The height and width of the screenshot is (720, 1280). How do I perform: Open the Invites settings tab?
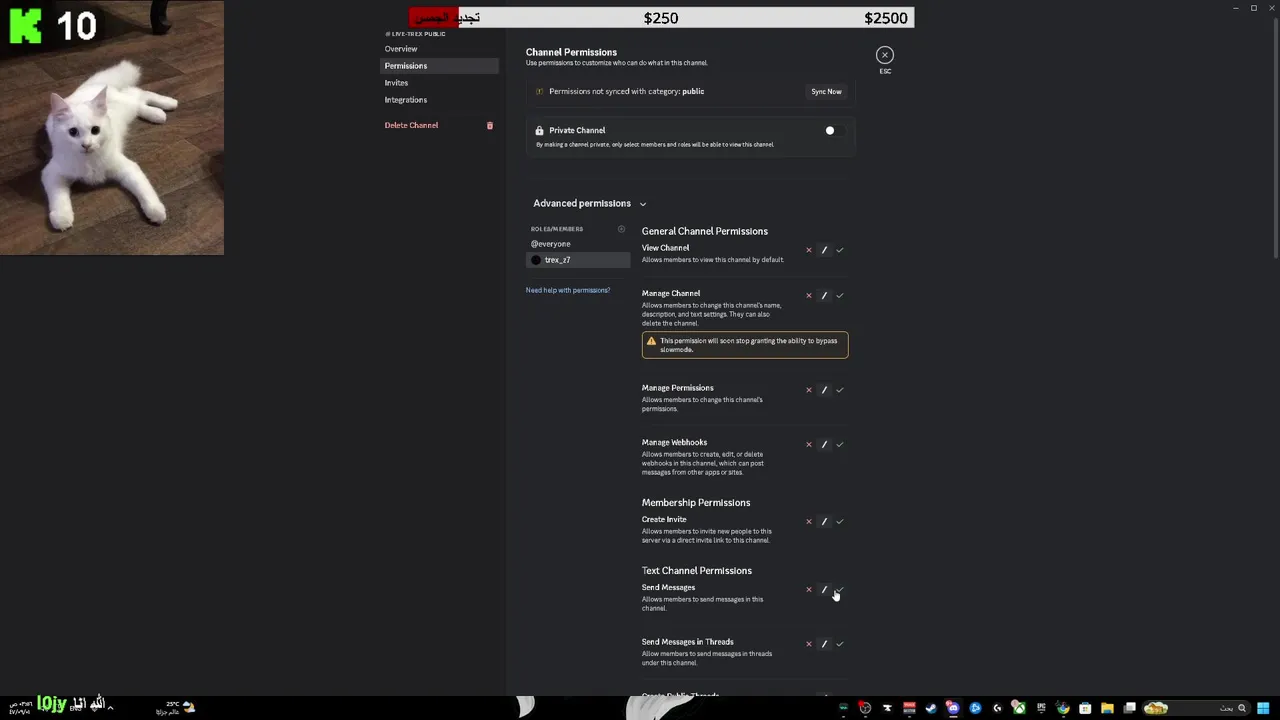(440, 83)
